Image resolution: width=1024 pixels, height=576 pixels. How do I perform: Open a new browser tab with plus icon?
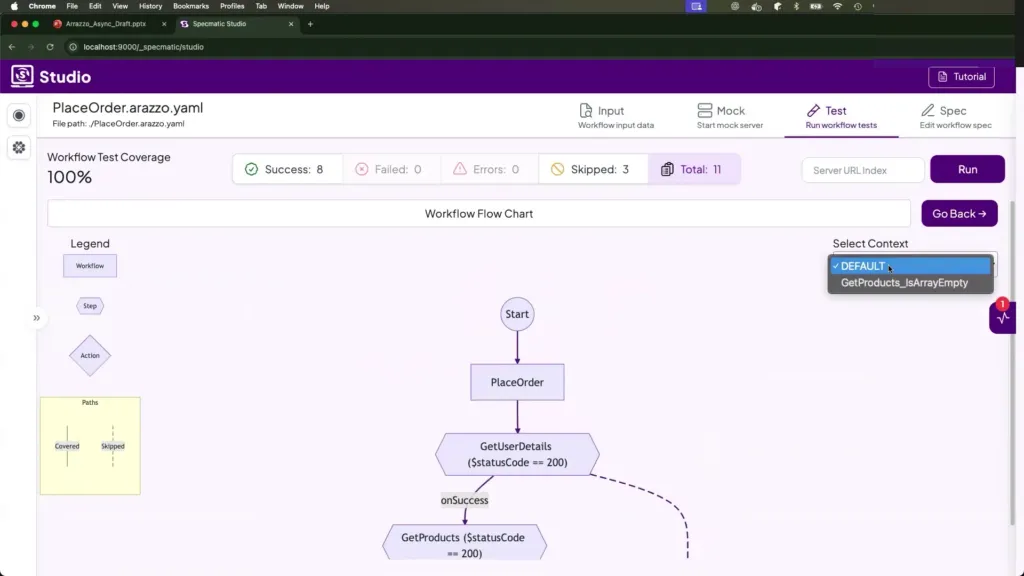(310, 23)
